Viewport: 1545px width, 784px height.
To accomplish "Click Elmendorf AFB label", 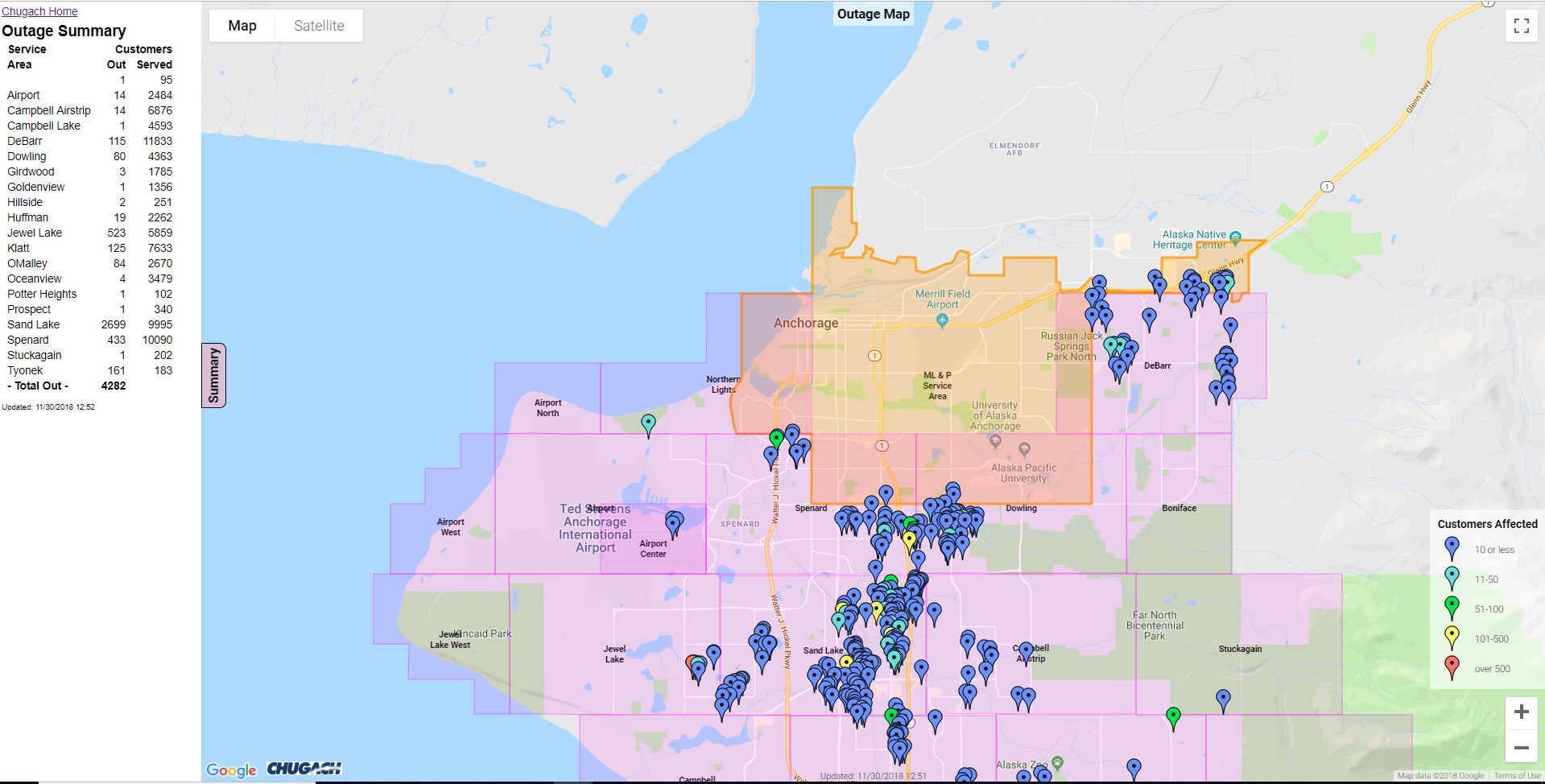I will click(1014, 149).
